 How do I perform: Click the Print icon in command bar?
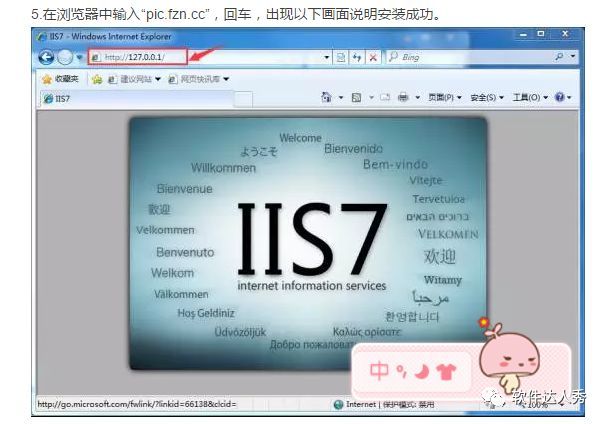point(403,97)
